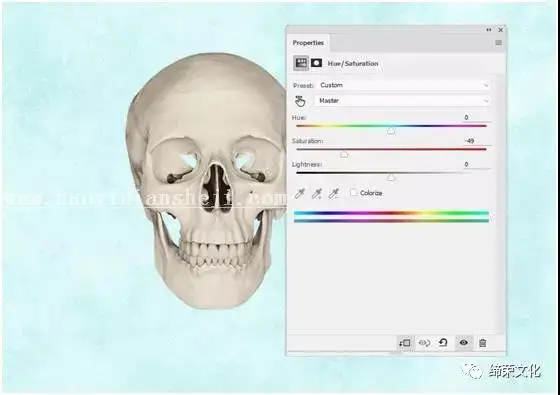Screen dimensions: 560x395
Task: View the previous state icon
Action: point(424,343)
